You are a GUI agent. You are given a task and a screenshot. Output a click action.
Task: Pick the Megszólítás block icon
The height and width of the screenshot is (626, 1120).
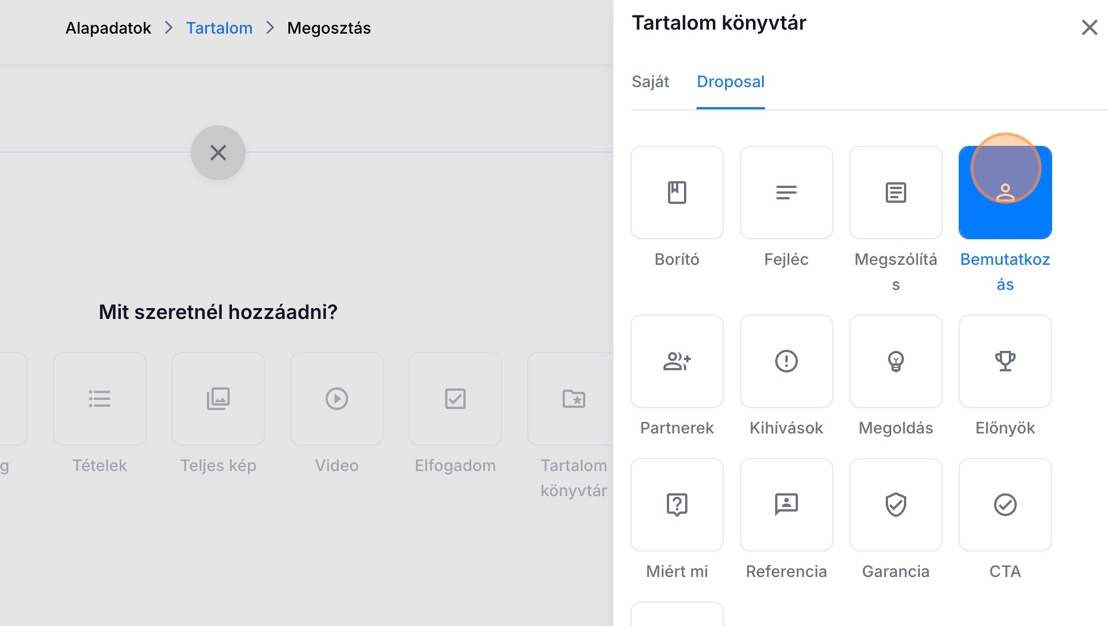tap(895, 193)
